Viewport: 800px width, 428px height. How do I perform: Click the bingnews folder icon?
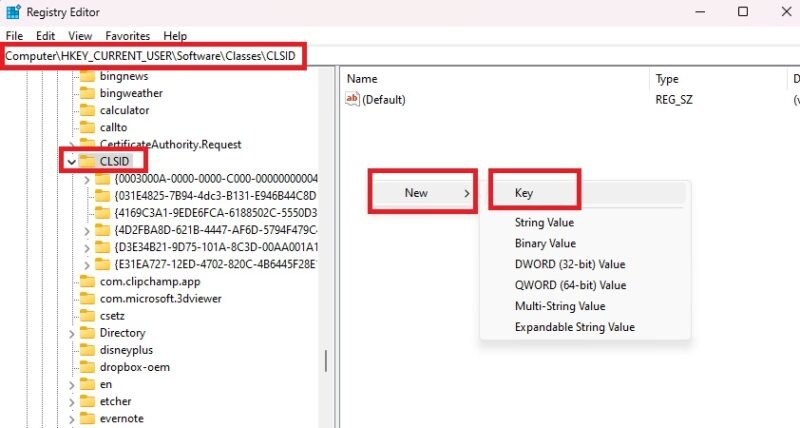pyautogui.click(x=87, y=76)
